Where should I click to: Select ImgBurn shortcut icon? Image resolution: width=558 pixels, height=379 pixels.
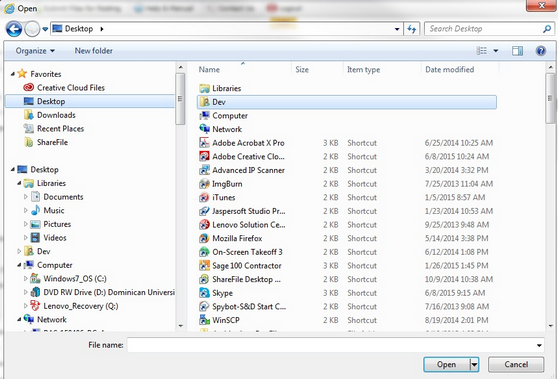click(x=204, y=184)
